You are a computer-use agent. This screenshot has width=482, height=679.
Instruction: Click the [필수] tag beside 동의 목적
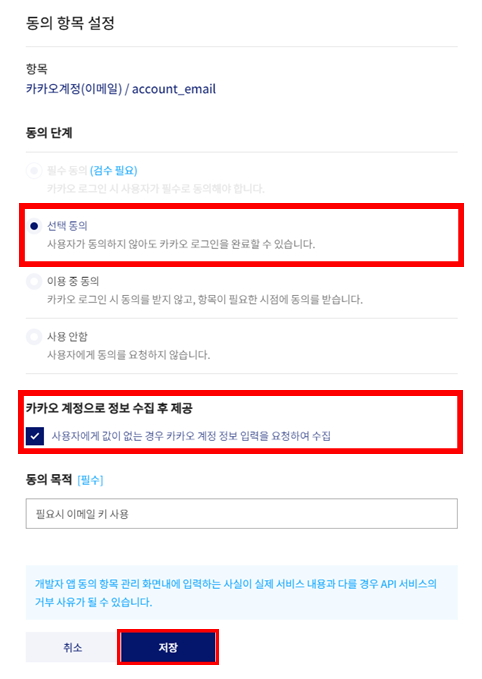click(x=90, y=480)
